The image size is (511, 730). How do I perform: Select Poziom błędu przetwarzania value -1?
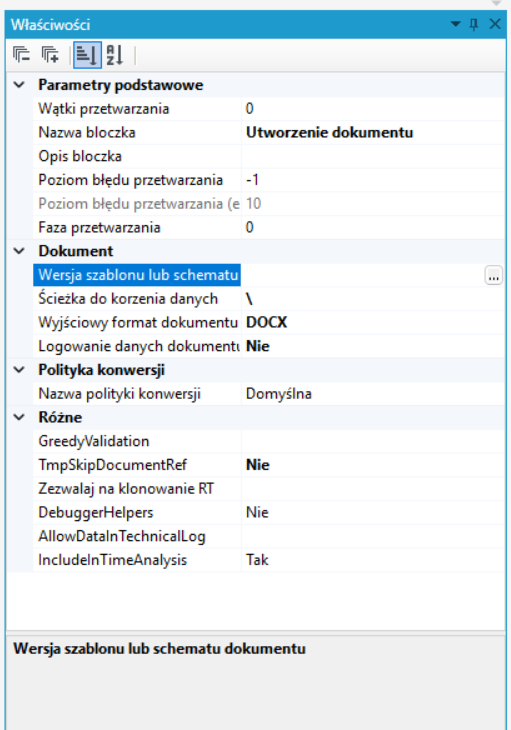373,180
